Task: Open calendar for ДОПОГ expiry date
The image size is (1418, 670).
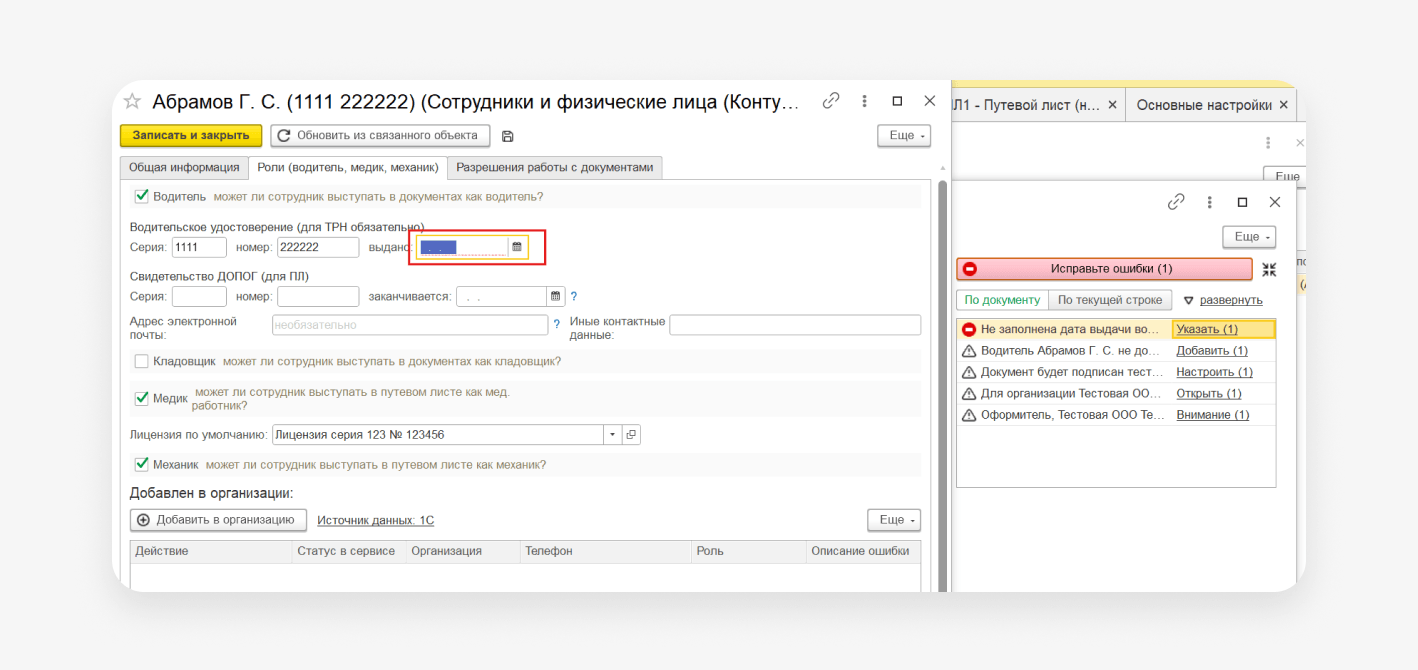Action: [555, 297]
